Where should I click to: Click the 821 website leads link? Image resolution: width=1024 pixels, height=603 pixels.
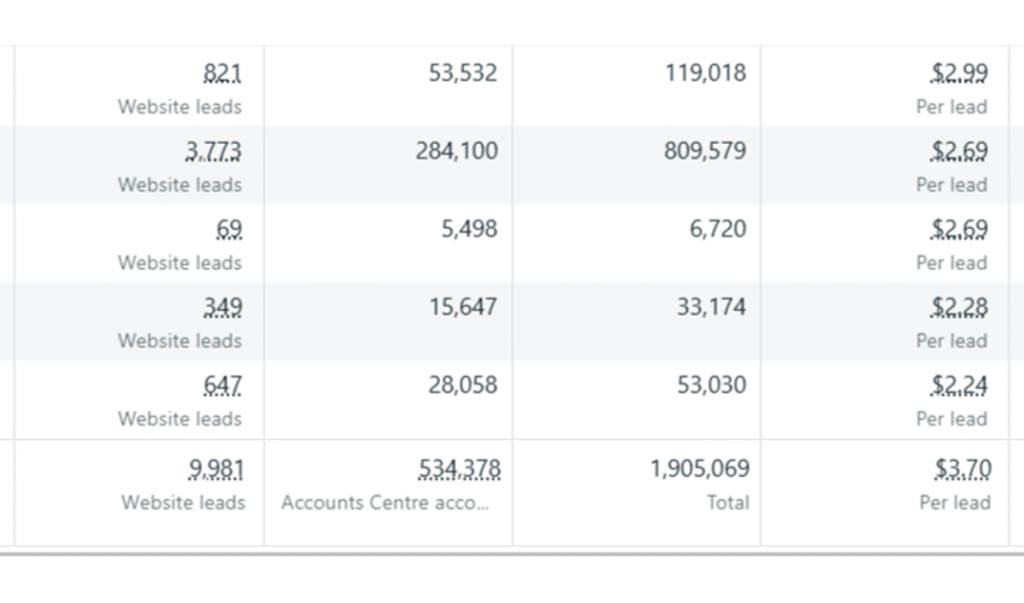[222, 73]
